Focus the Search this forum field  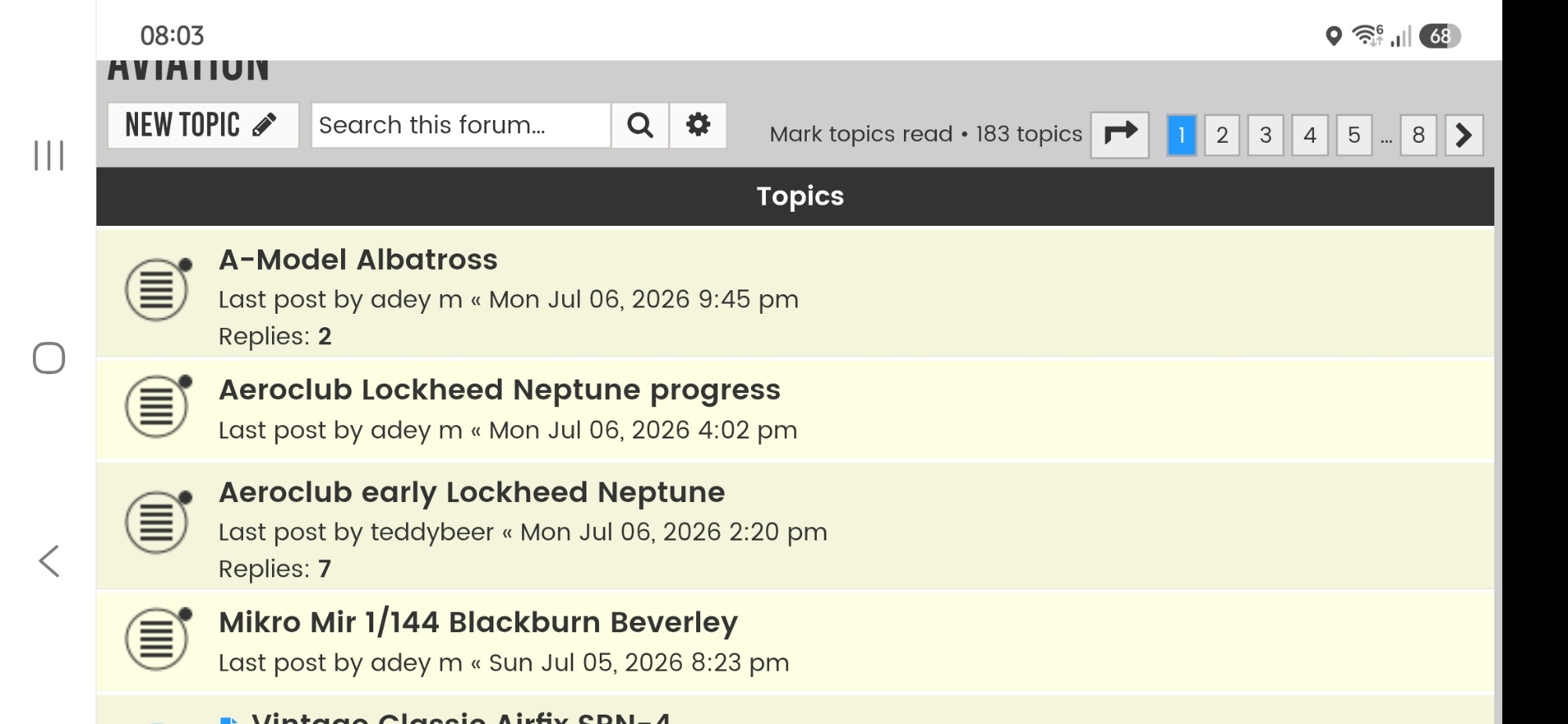461,125
